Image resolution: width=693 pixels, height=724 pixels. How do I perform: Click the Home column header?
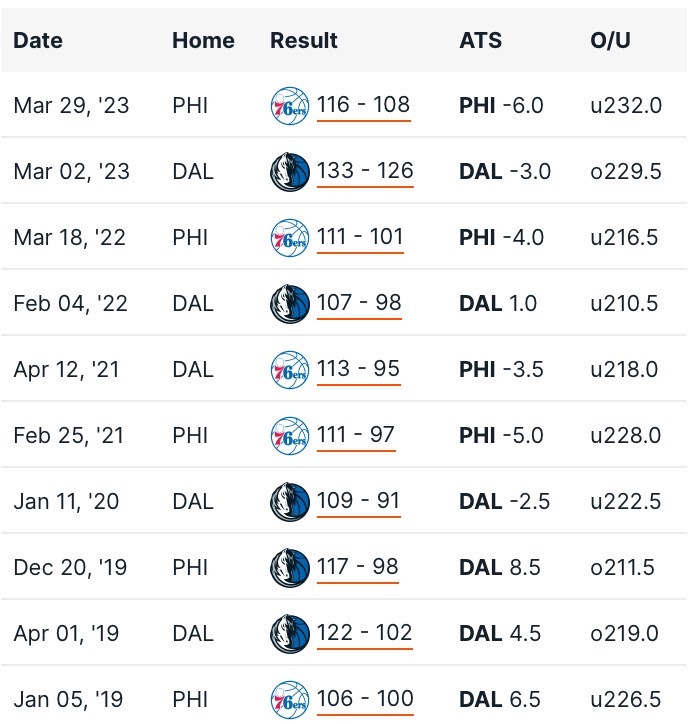203,41
